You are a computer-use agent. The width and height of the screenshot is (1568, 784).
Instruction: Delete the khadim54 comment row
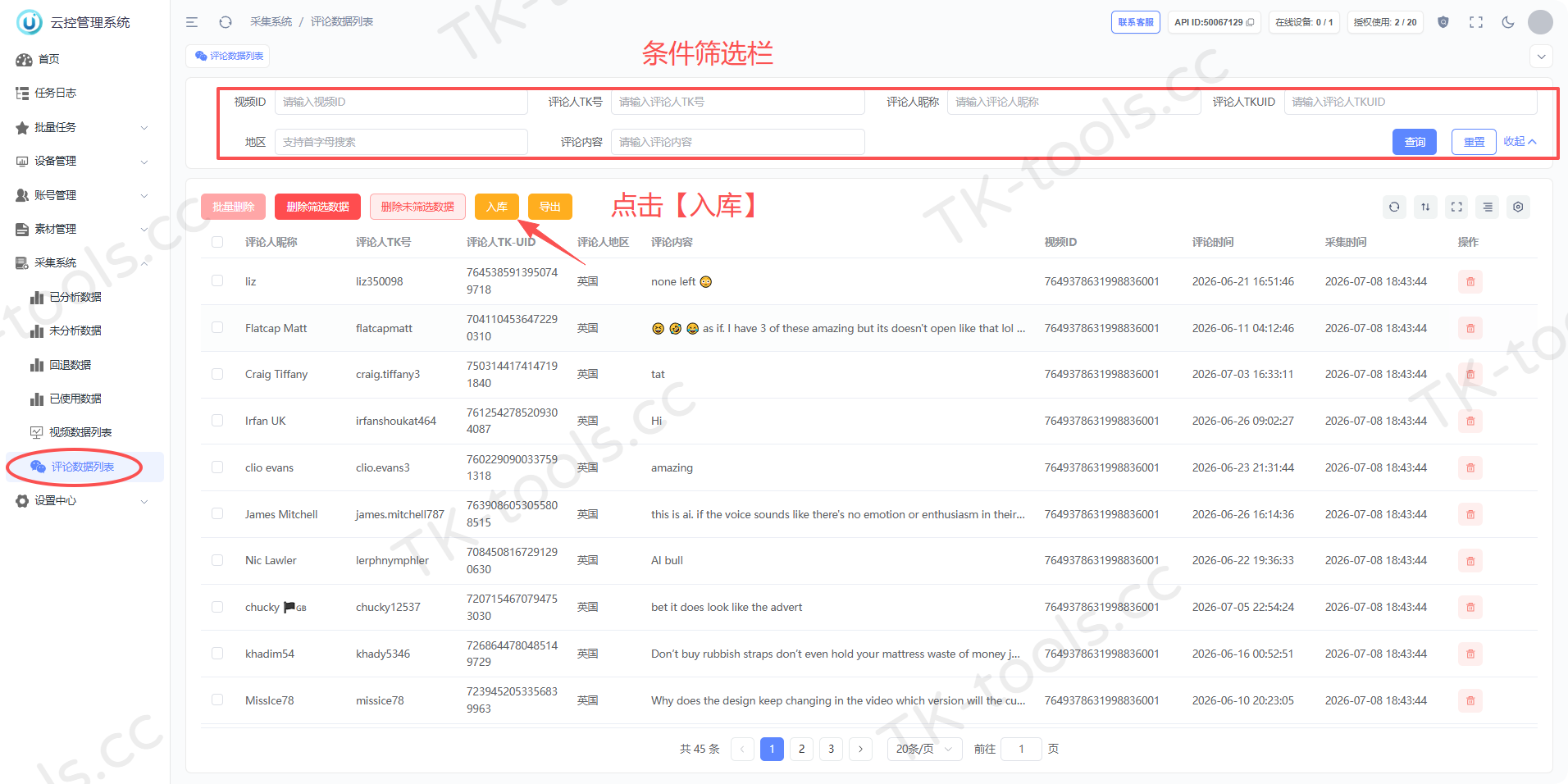(x=1470, y=654)
